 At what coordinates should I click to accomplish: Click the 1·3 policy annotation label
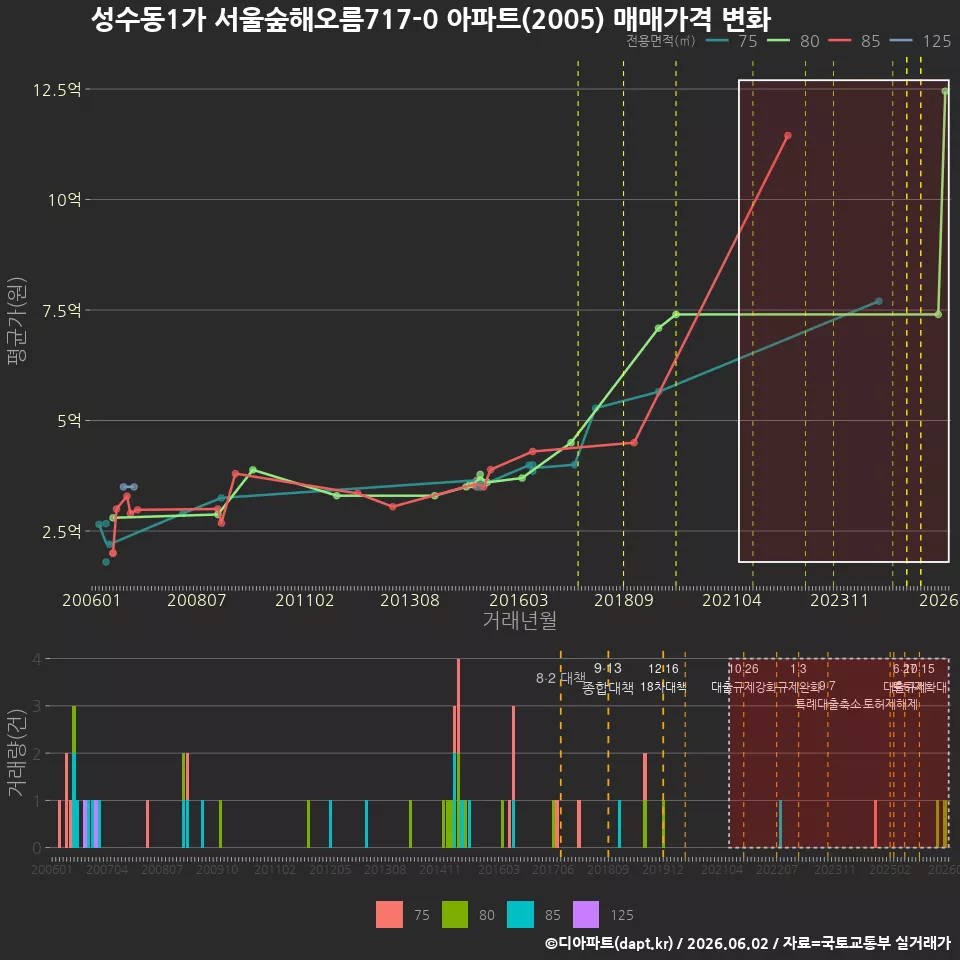pos(798,669)
